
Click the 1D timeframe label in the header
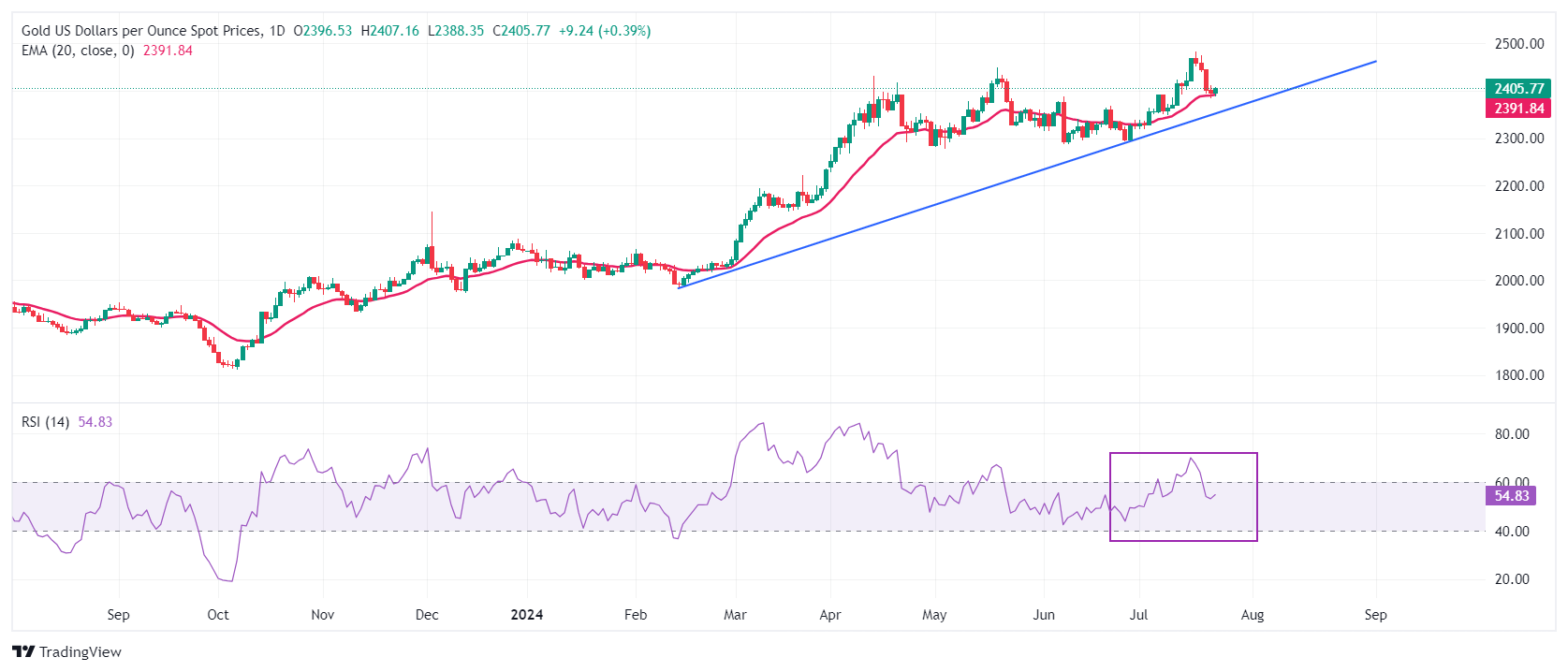click(277, 31)
